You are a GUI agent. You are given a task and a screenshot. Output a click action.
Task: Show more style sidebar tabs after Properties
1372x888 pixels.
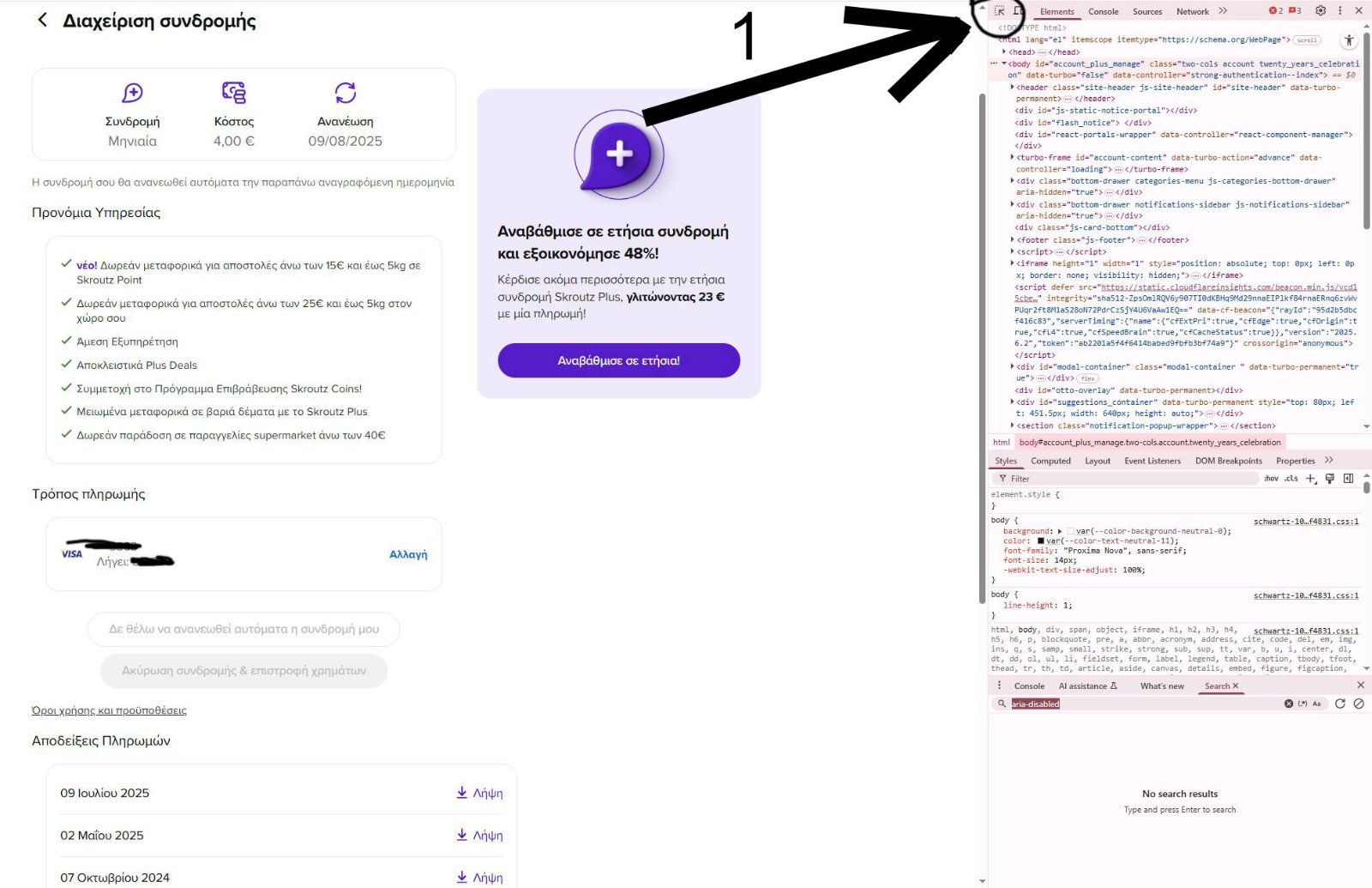coord(1329,461)
